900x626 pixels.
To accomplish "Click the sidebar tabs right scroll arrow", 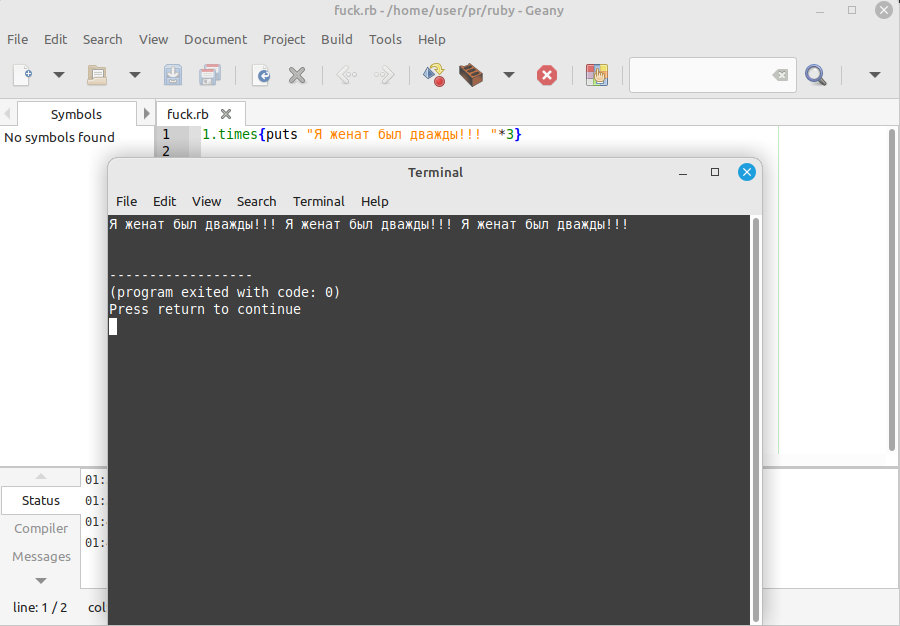I will [146, 114].
